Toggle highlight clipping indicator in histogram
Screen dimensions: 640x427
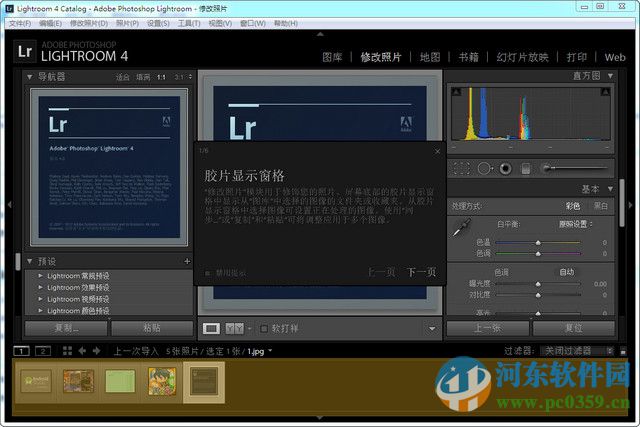605,92
